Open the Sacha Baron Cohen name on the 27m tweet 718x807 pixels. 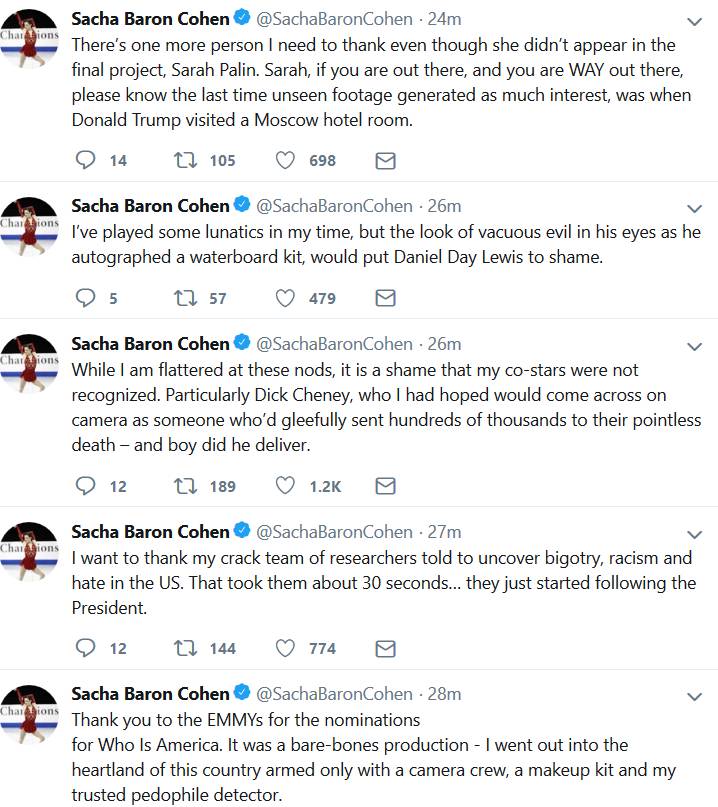(x=150, y=532)
